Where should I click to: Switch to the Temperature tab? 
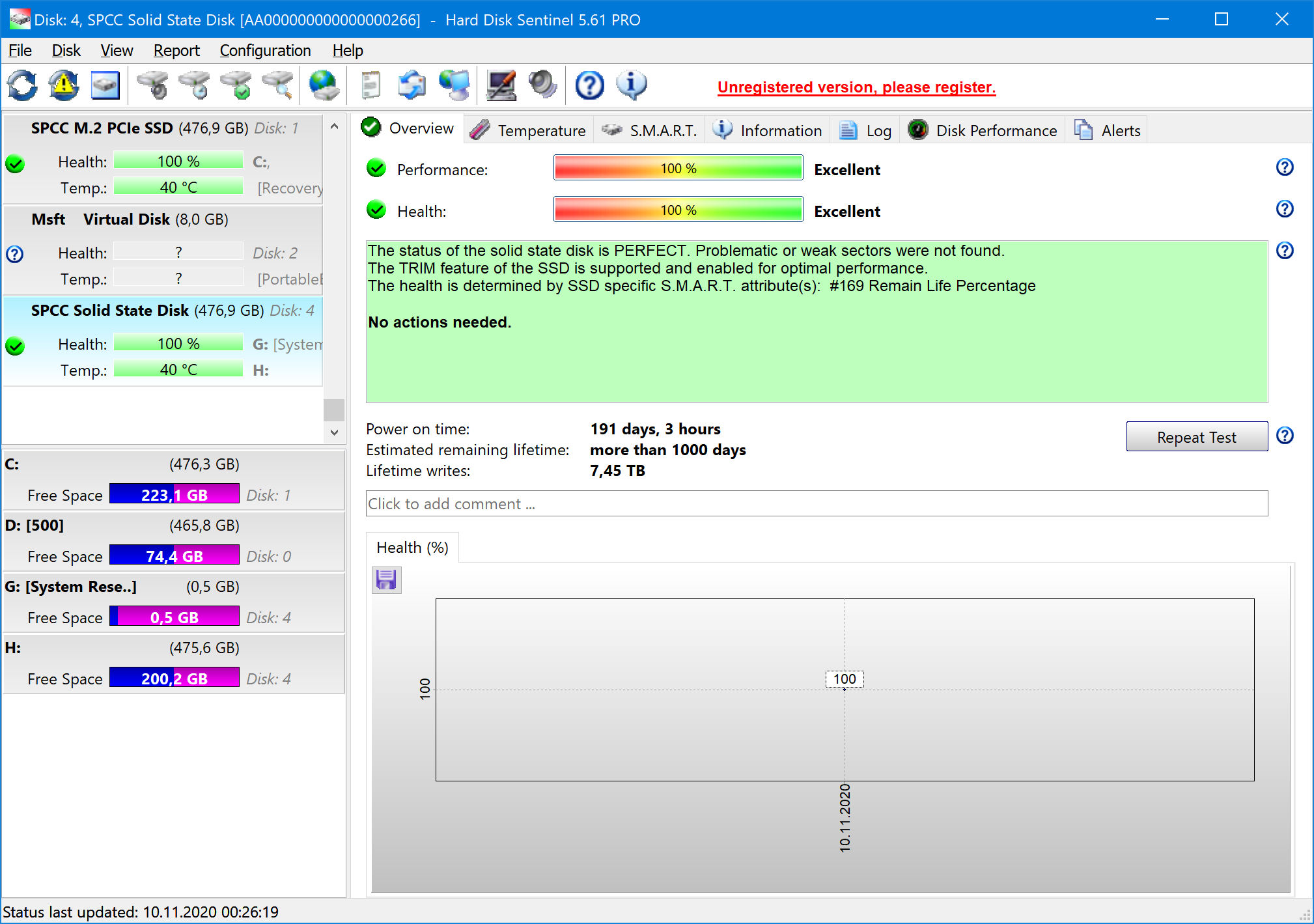(x=528, y=130)
